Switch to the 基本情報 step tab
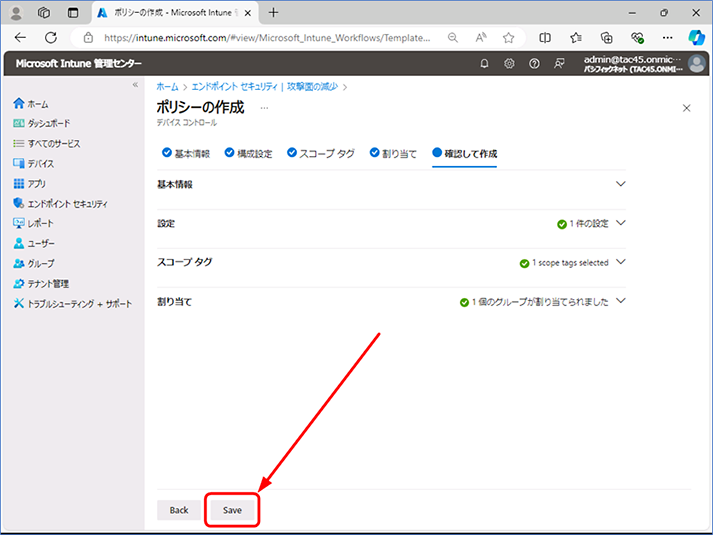The image size is (713, 535). [x=186, y=154]
